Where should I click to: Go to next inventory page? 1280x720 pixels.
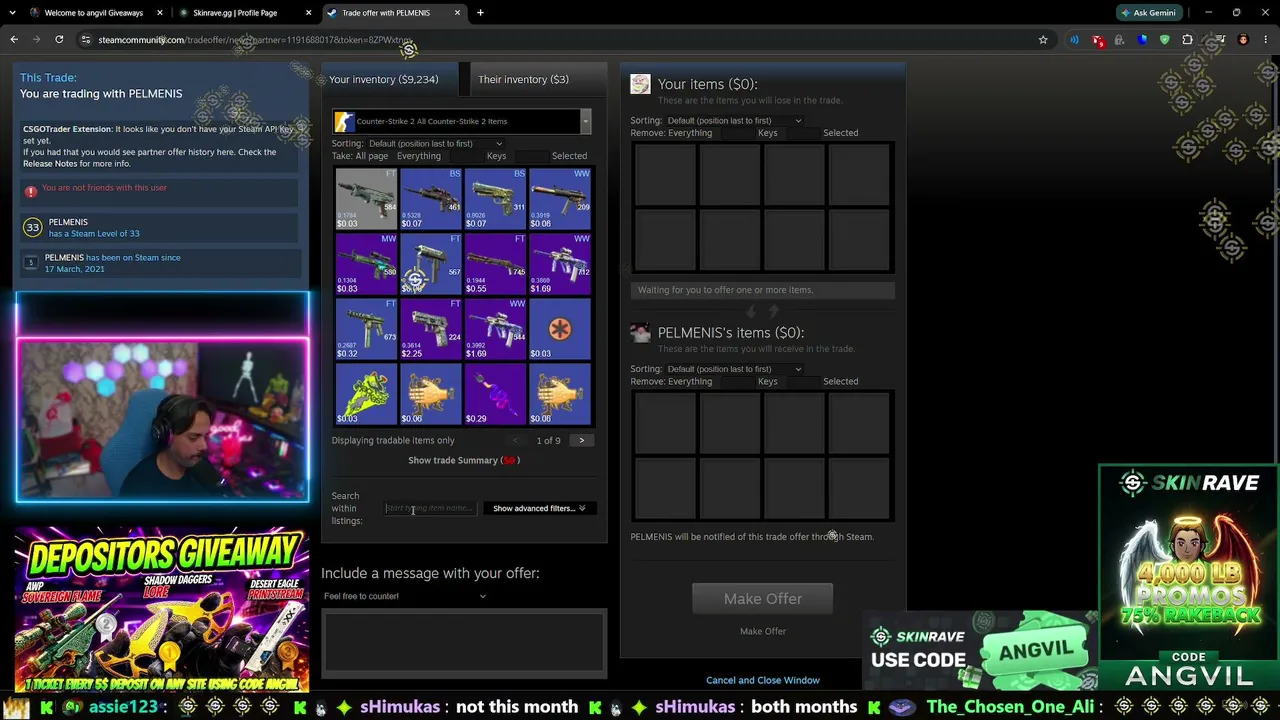[x=581, y=440]
